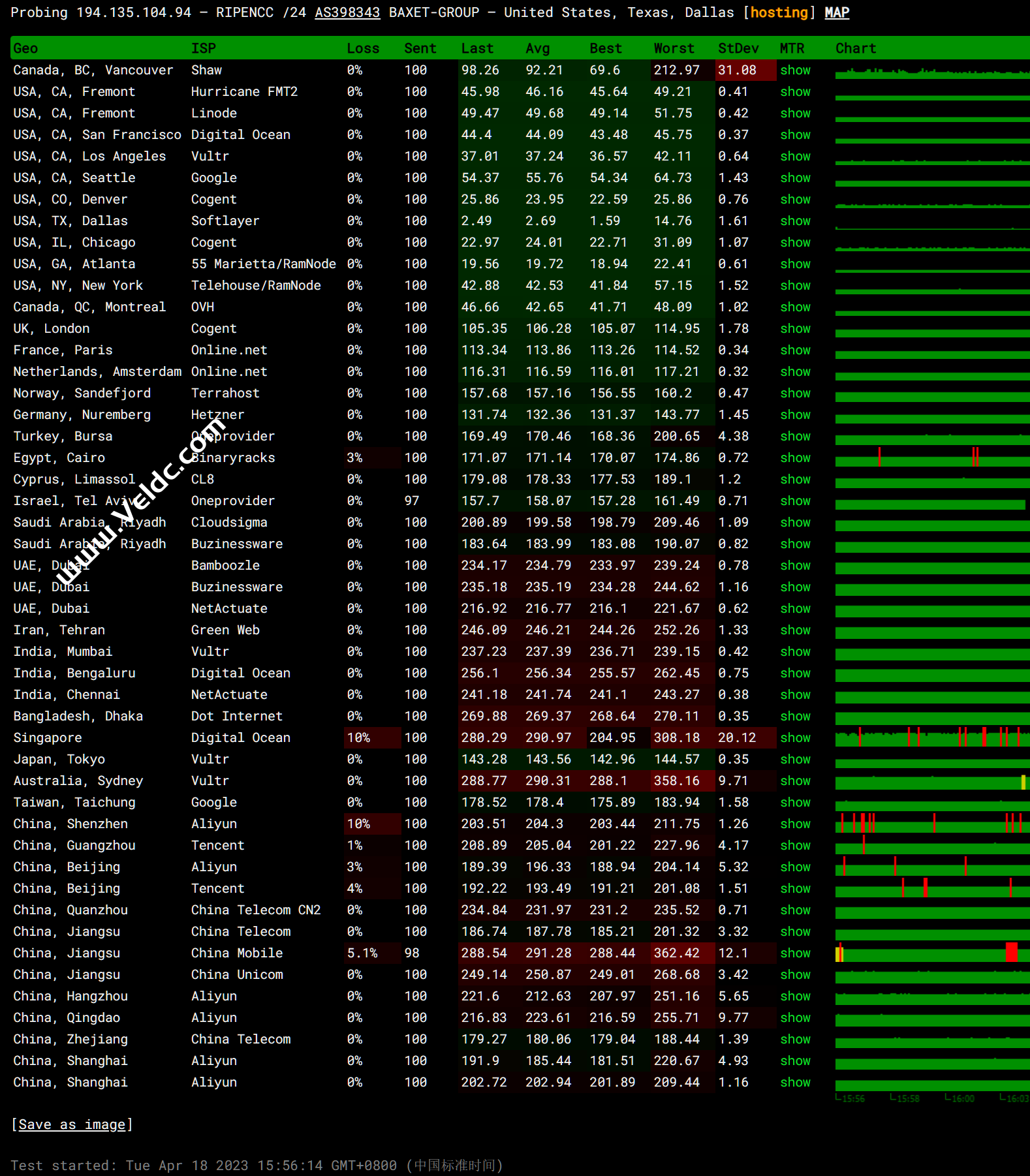Show MTR for Jiangsu China Mobile row
Screen dimensions: 1030x1176
pyautogui.click(x=795, y=953)
